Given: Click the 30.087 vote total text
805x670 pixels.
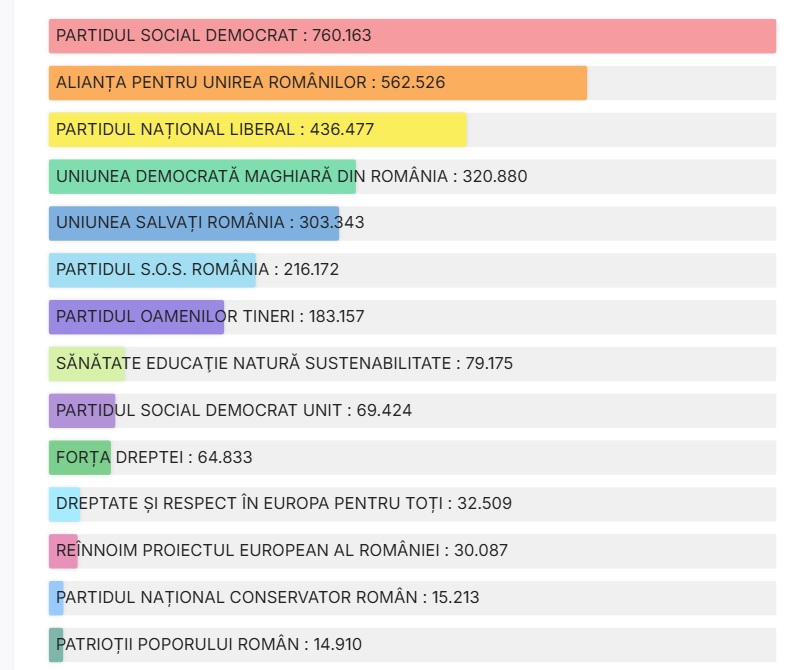Looking at the screenshot, I should point(488,551).
